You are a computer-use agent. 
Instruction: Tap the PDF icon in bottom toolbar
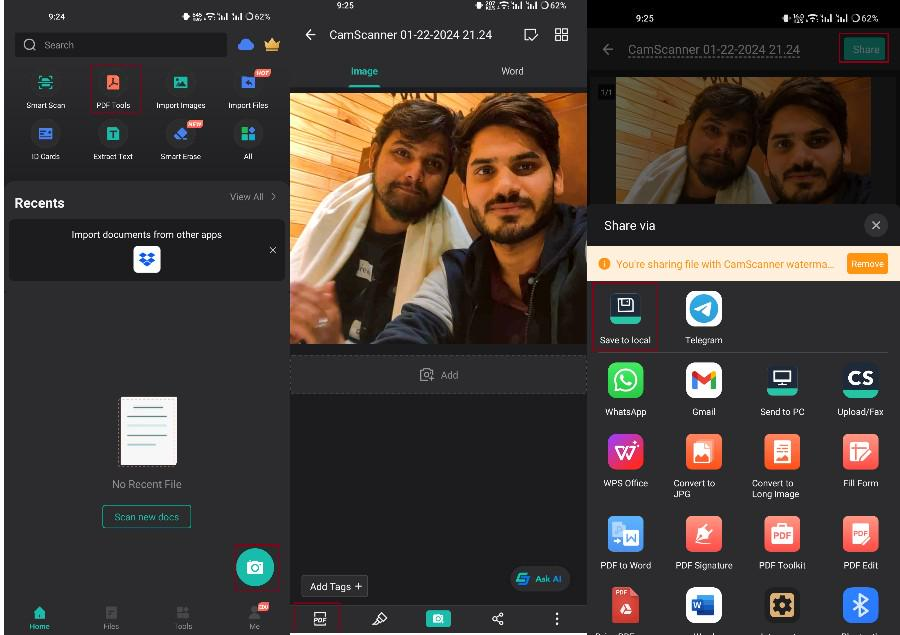tap(320, 619)
